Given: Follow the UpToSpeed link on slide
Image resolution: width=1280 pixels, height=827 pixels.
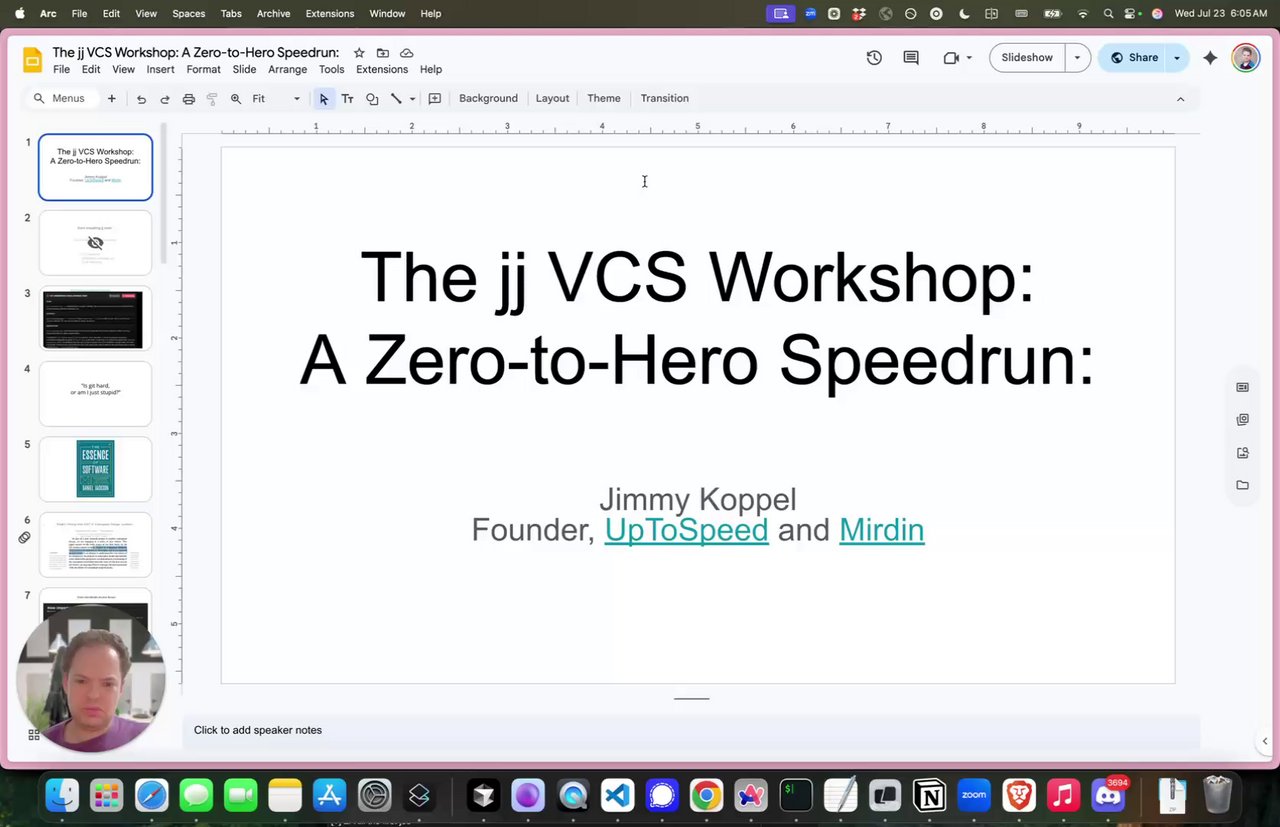Looking at the screenshot, I should pyautogui.click(x=686, y=529).
